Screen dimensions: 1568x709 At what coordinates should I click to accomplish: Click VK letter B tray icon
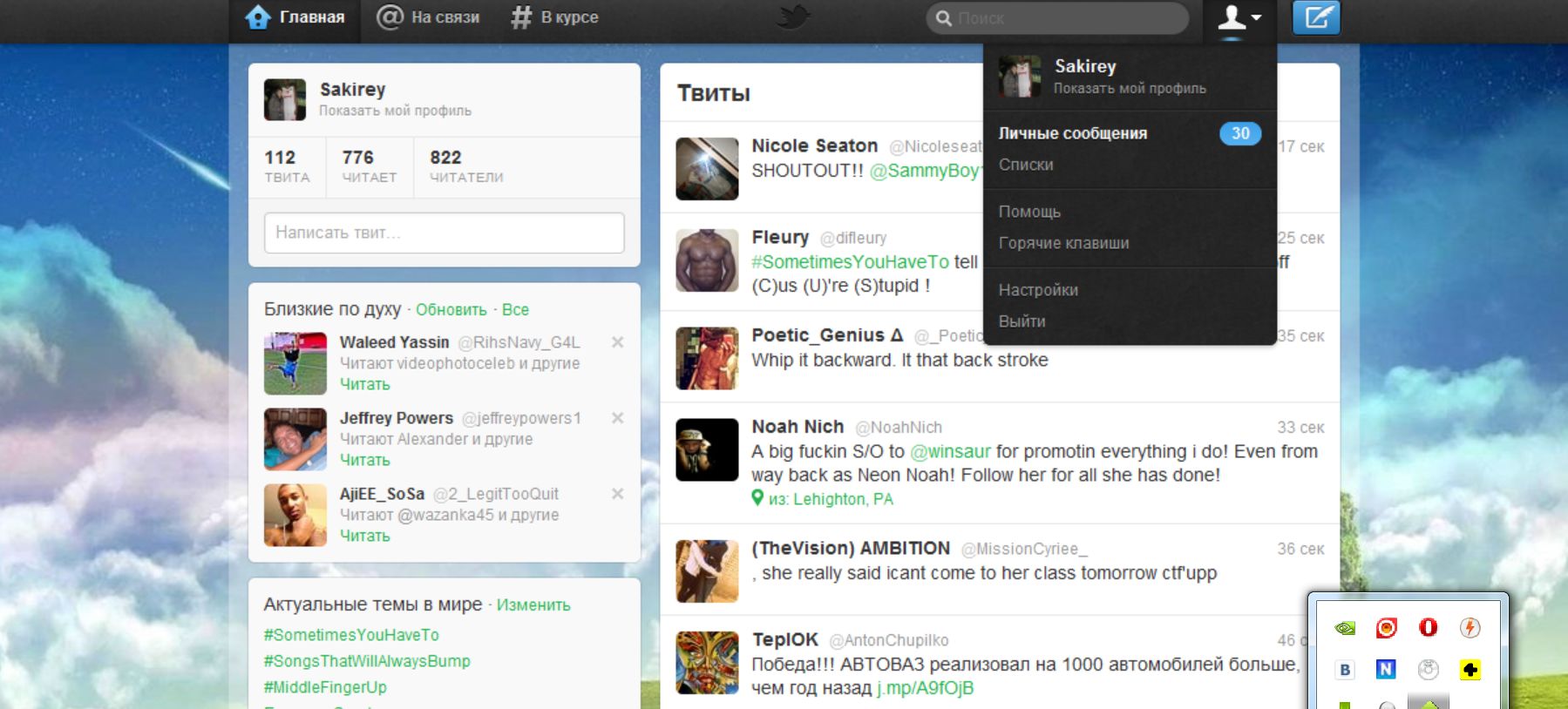1345,670
